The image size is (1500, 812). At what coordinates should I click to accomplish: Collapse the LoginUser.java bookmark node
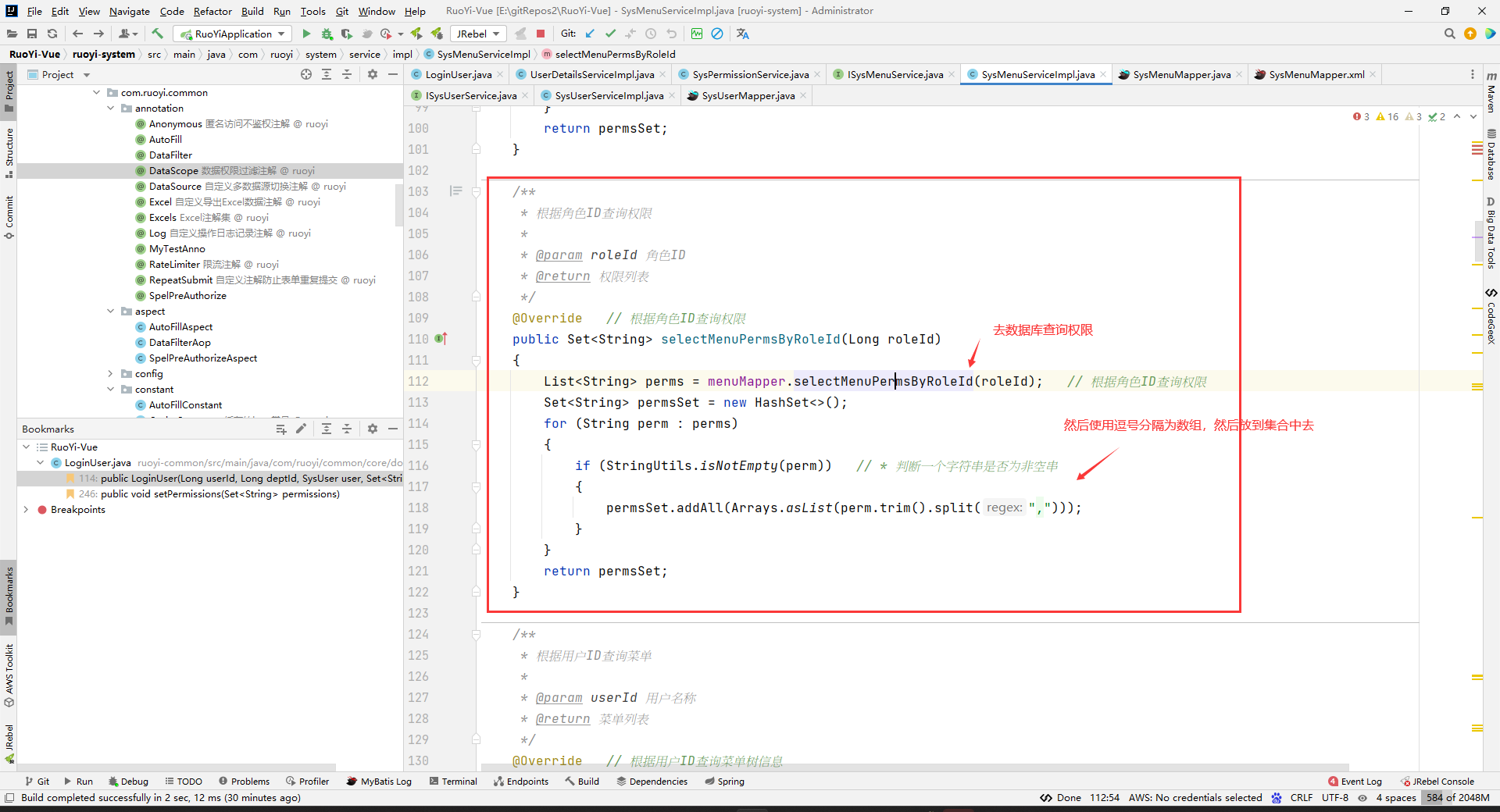(x=41, y=462)
